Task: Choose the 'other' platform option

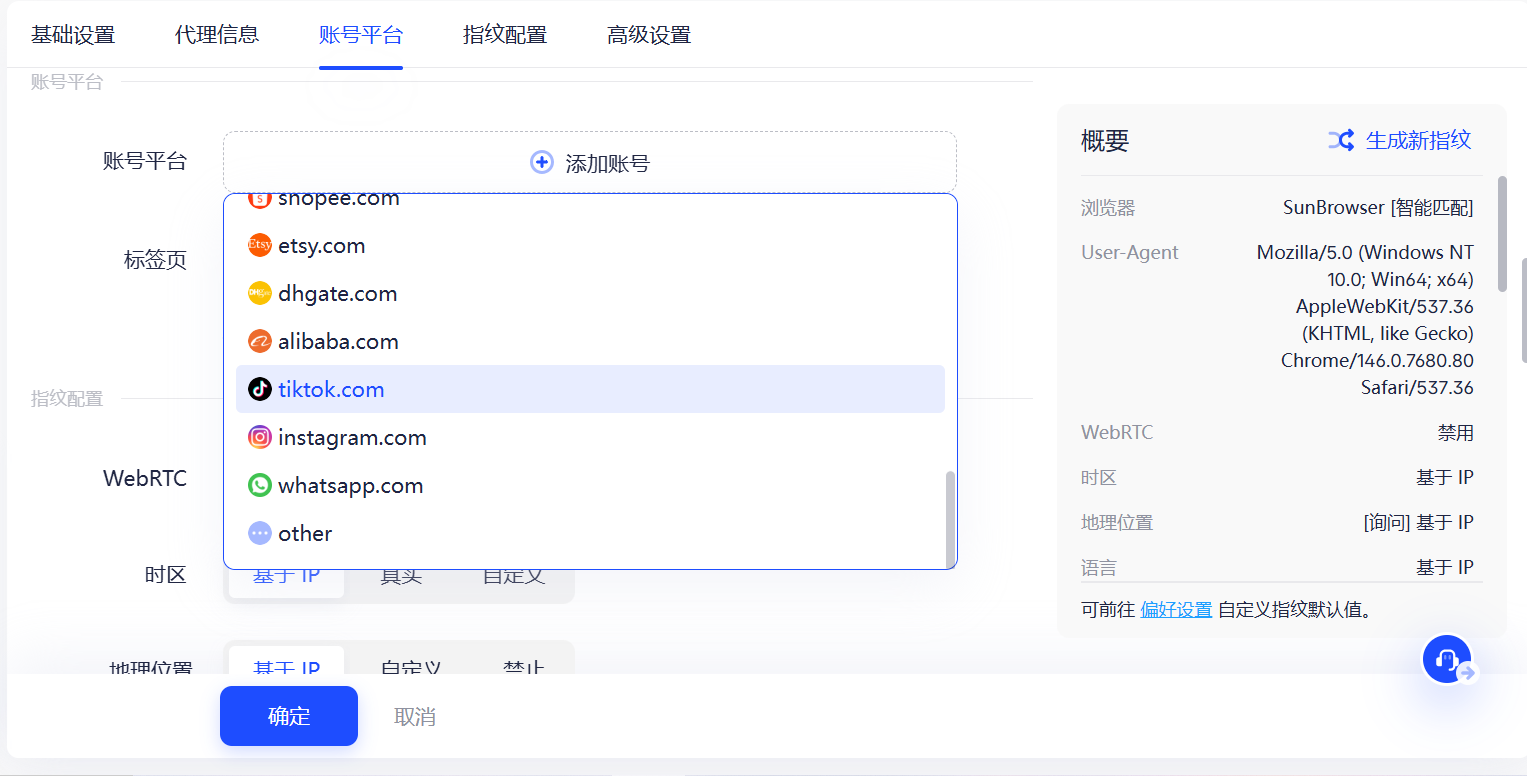Action: (x=590, y=533)
